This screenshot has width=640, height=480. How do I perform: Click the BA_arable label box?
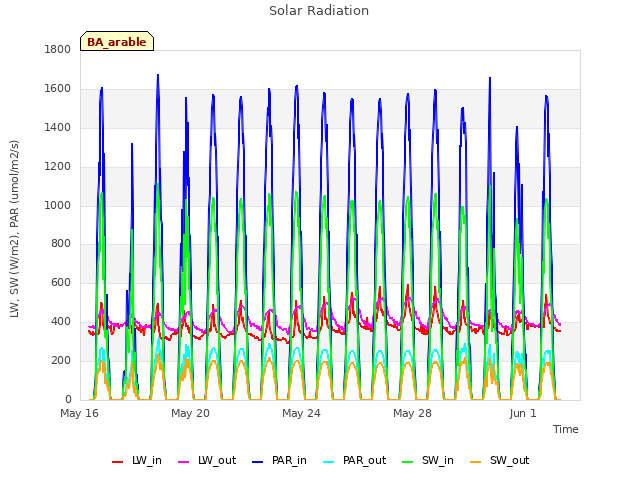[x=117, y=41]
